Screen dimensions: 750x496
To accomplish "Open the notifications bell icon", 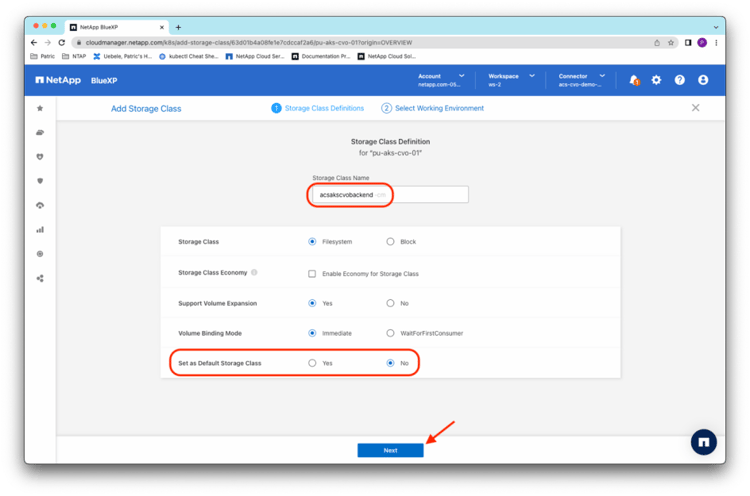I will click(633, 80).
